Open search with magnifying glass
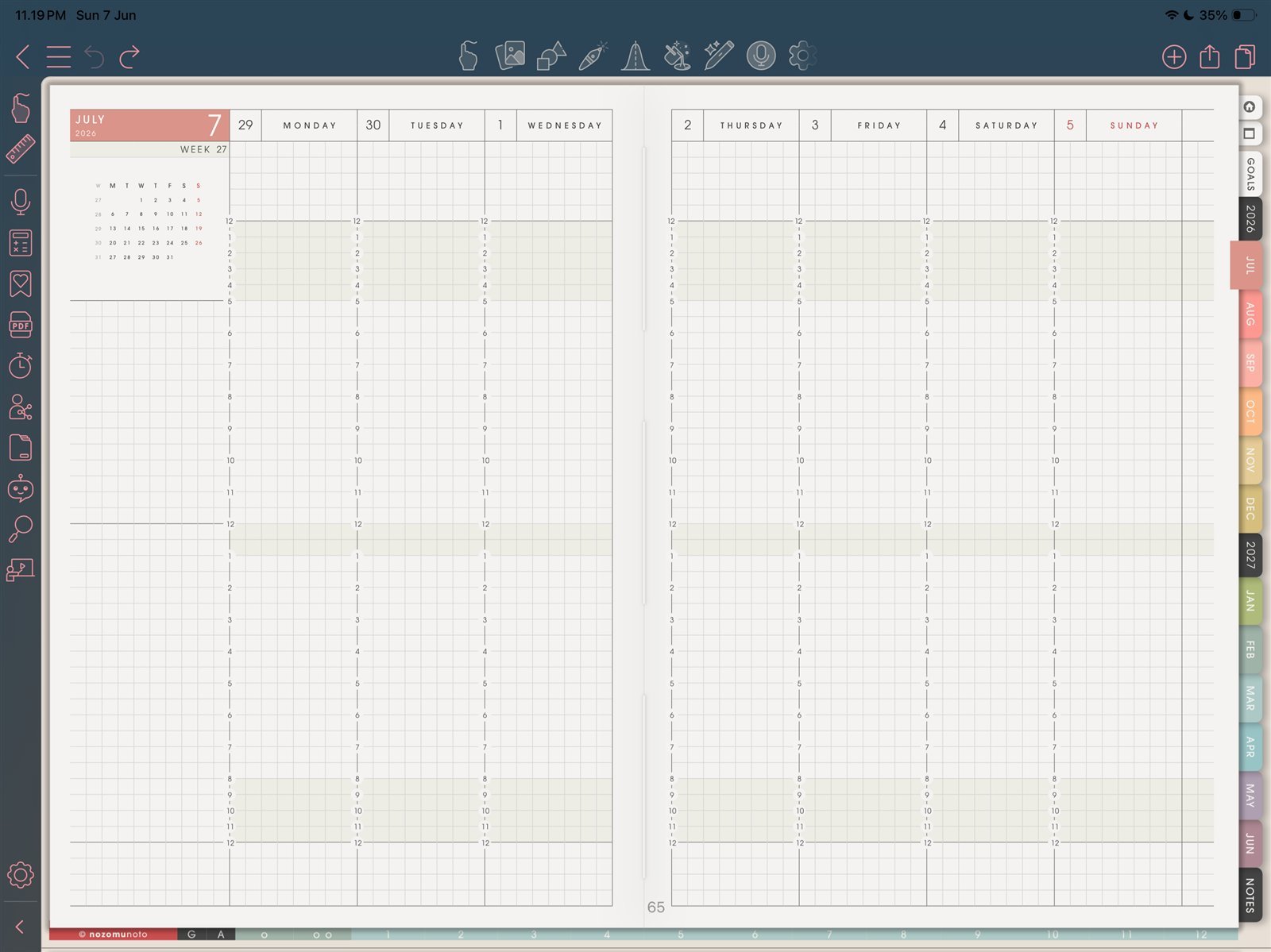The image size is (1271, 952). click(x=21, y=529)
